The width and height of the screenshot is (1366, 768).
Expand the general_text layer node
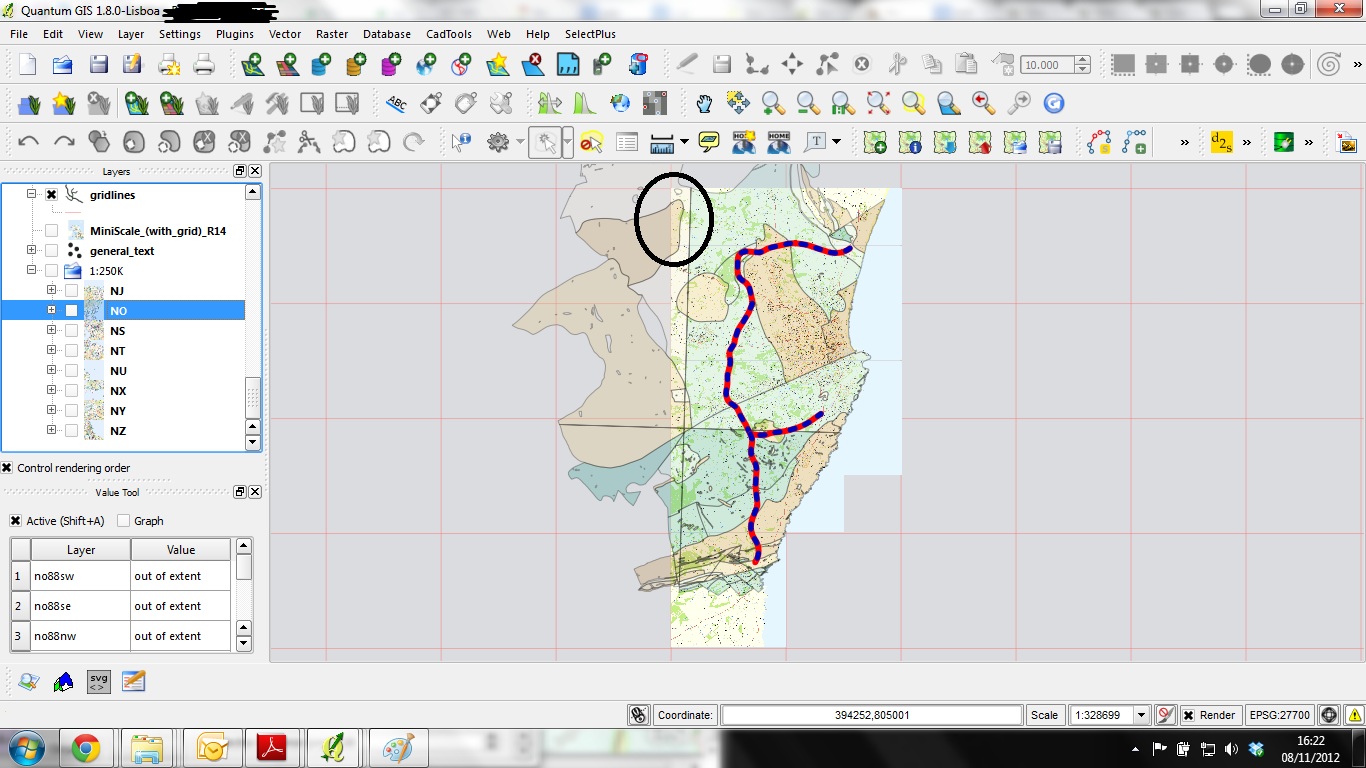click(31, 250)
